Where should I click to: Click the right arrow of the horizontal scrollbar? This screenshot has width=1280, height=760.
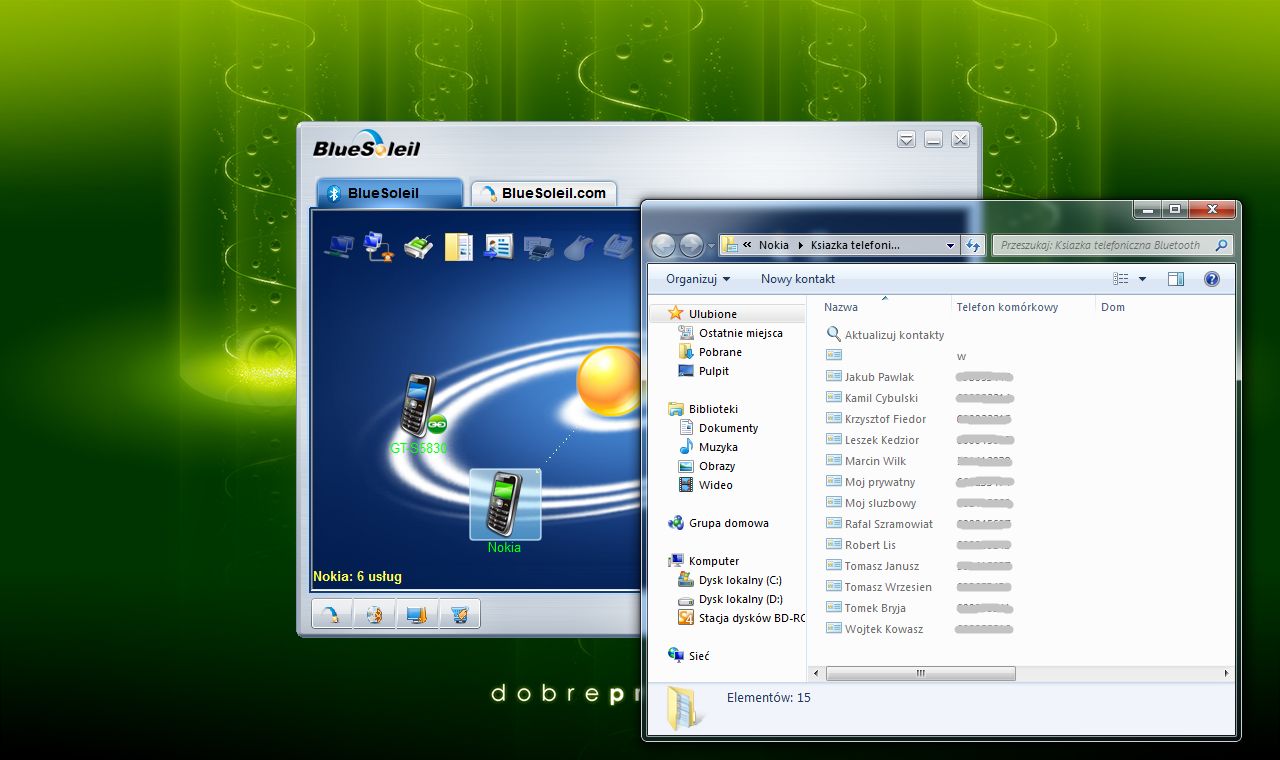click(1226, 674)
